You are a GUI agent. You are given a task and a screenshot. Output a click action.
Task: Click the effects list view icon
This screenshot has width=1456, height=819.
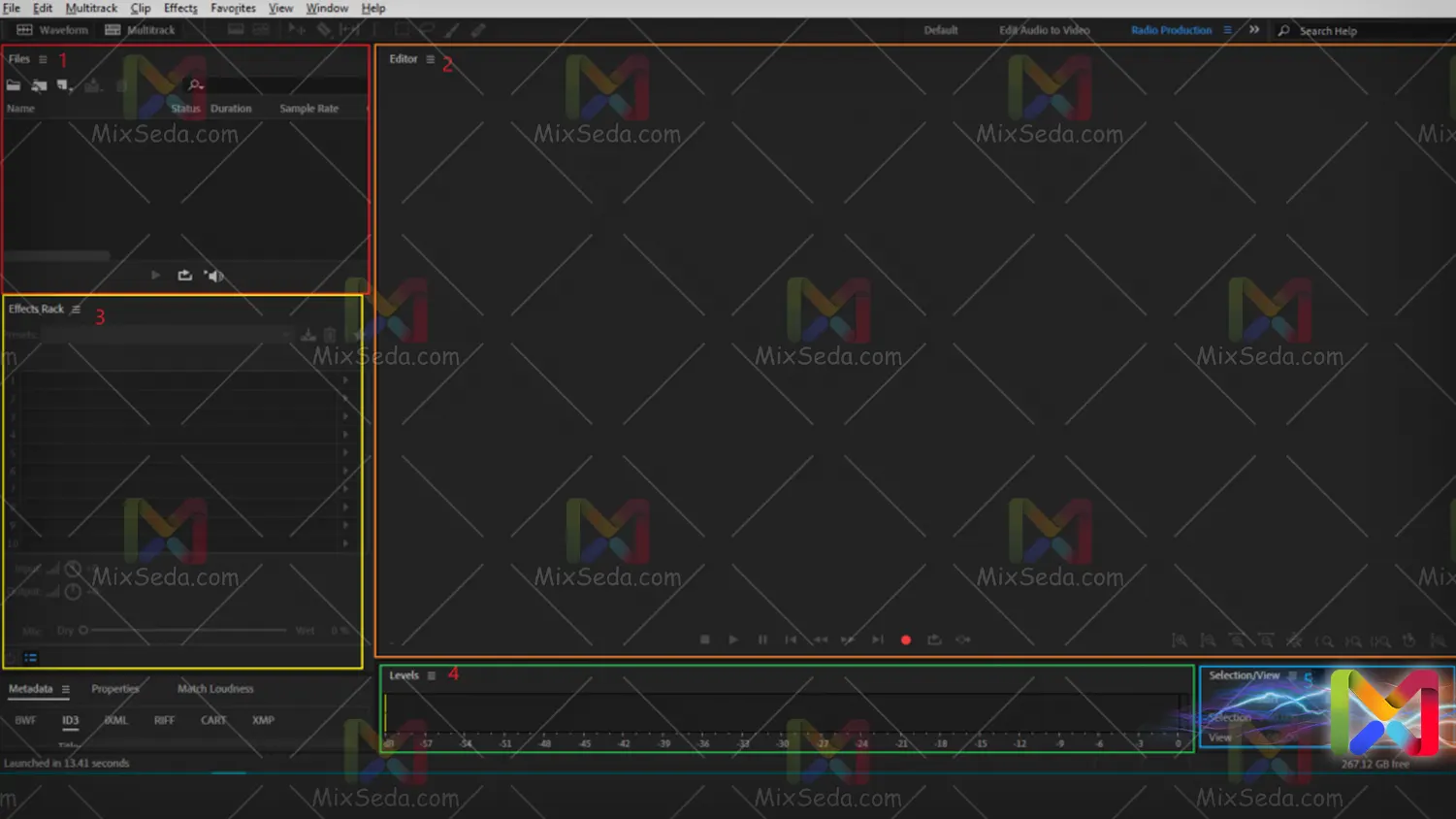[31, 658]
